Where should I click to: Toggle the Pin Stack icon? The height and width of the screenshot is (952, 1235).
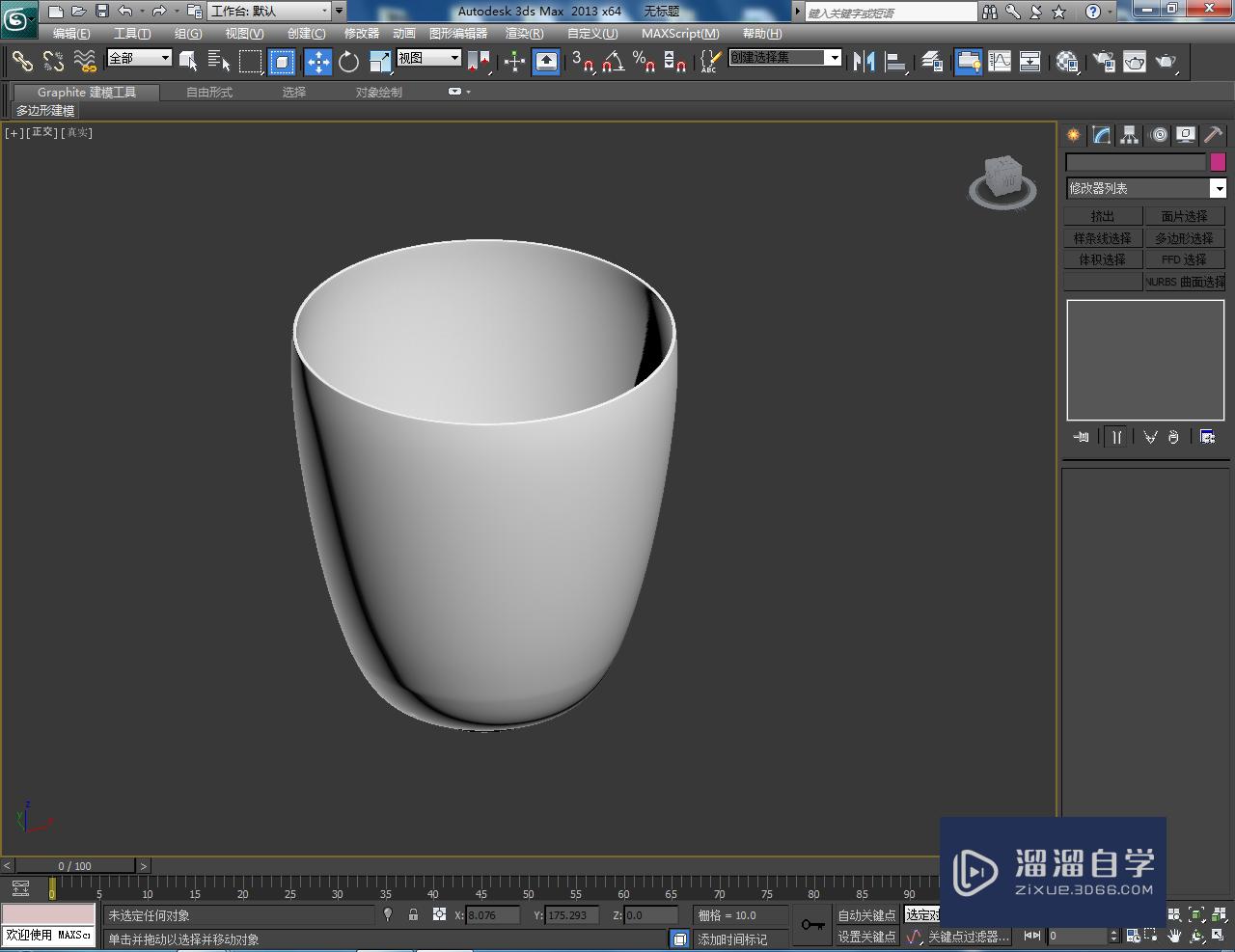(1081, 437)
